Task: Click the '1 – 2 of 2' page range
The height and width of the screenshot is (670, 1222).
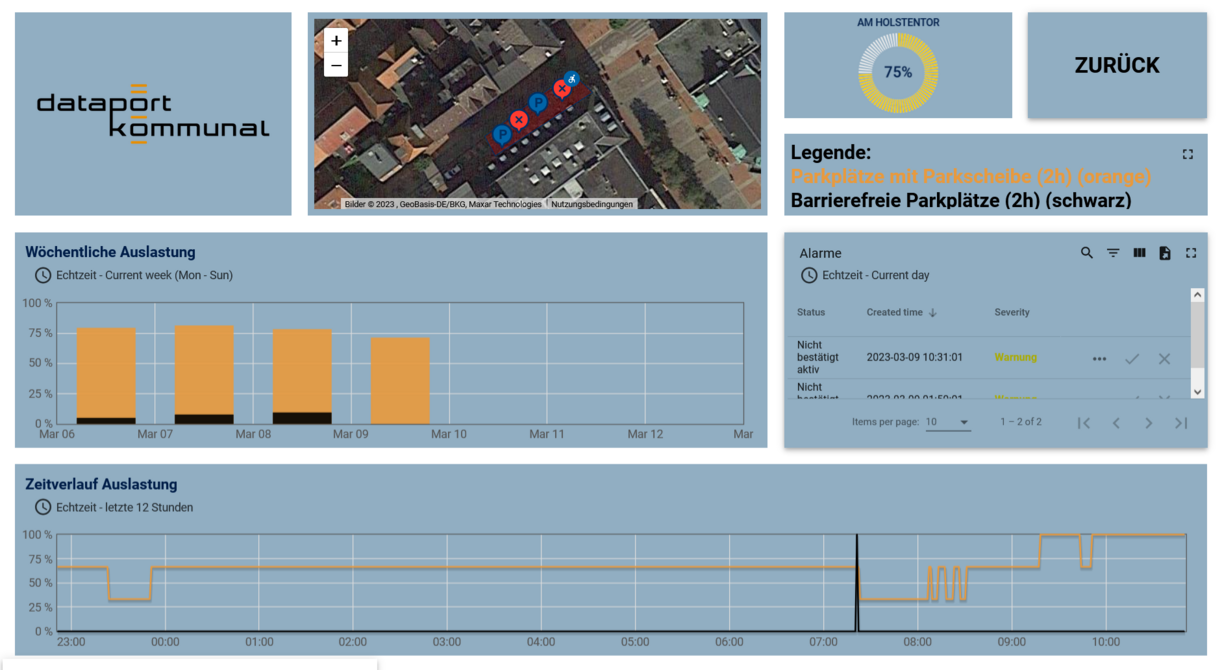Action: [x=1021, y=422]
